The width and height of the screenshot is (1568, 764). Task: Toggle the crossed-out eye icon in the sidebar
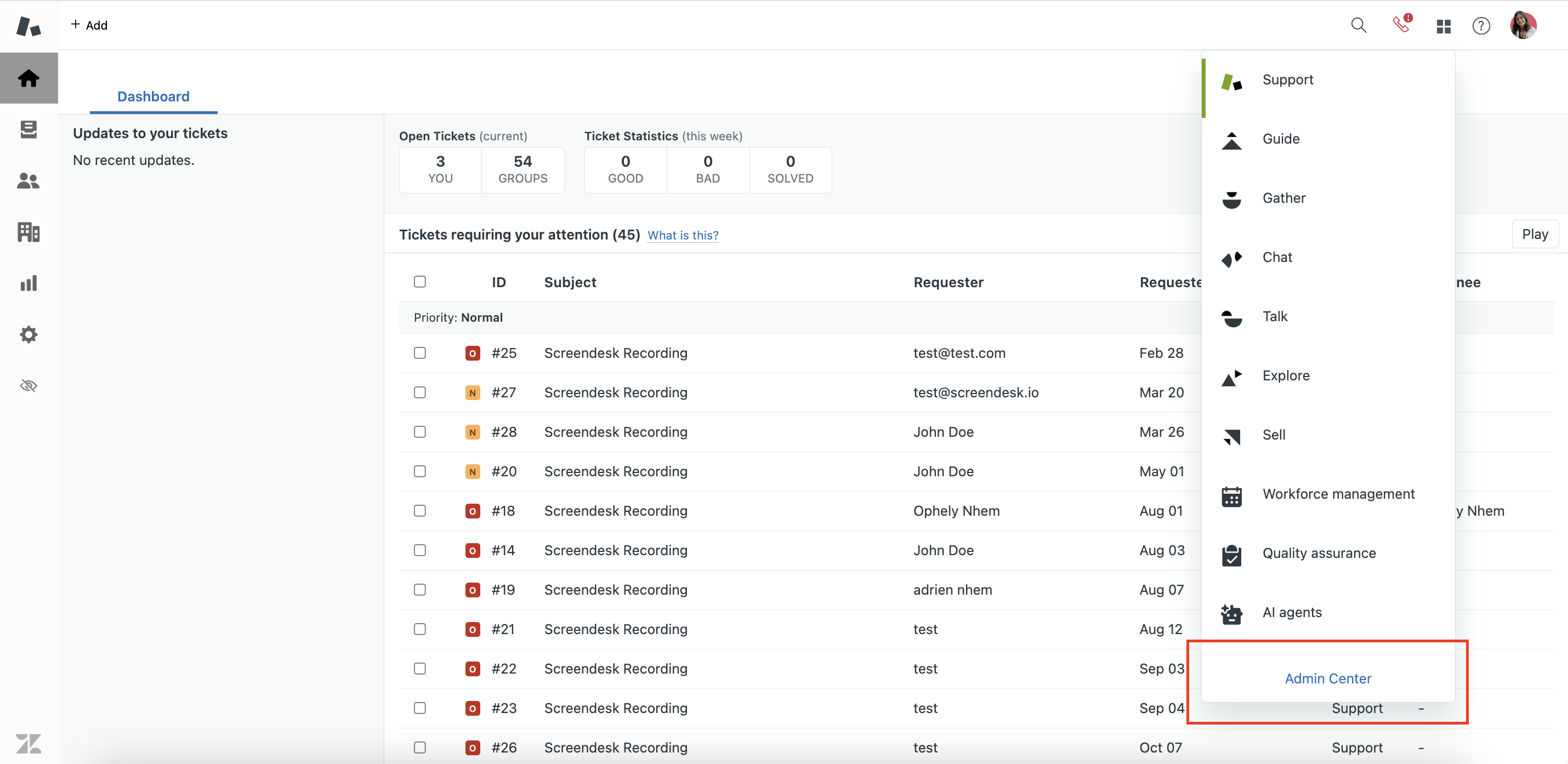coord(29,386)
